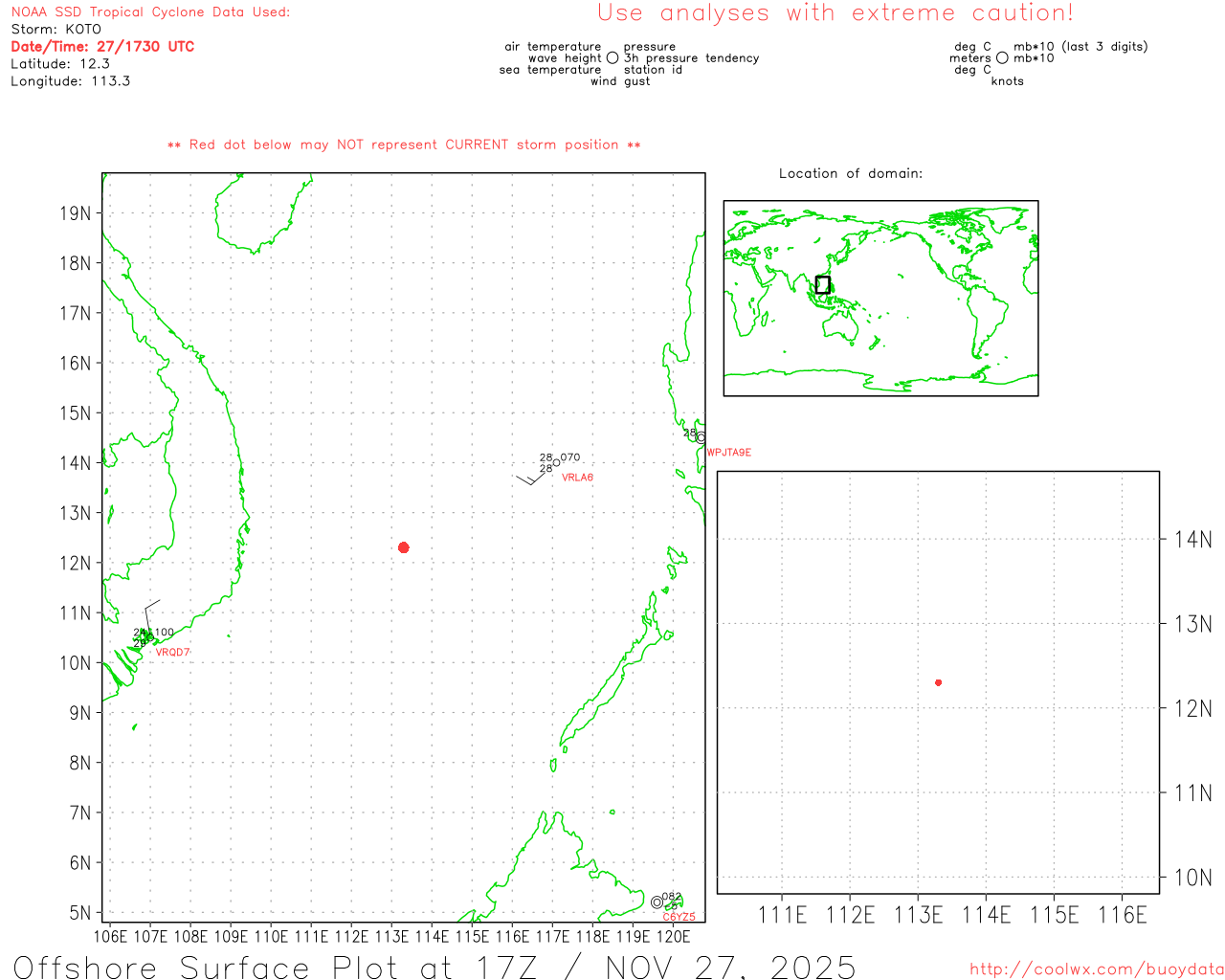Viewport: 1225px width, 980px height.
Task: Click the red VRQD7 station label
Action: pos(173,653)
